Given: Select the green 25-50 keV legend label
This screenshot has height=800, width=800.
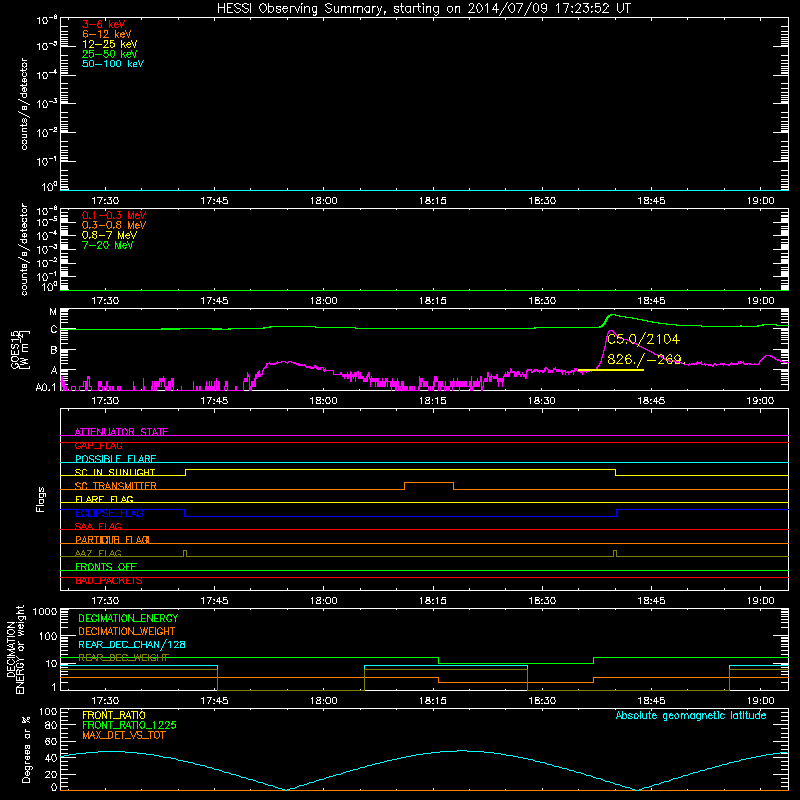Looking at the screenshot, I should [110, 54].
